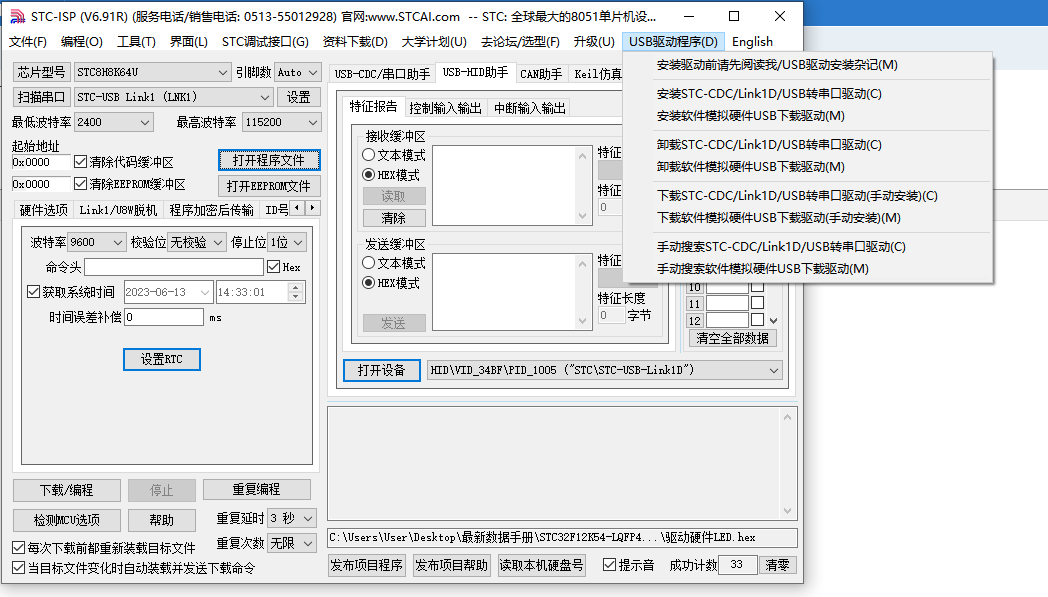Select 文本模式 in 发送缓冲区
The image size is (1048, 597).
click(x=368, y=263)
